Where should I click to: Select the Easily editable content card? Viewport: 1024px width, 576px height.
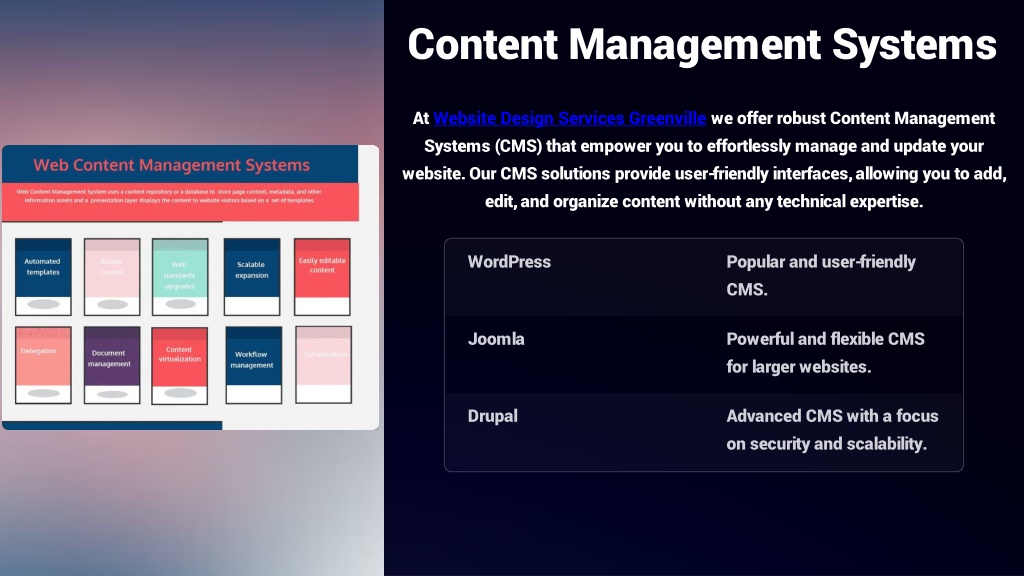[322, 277]
